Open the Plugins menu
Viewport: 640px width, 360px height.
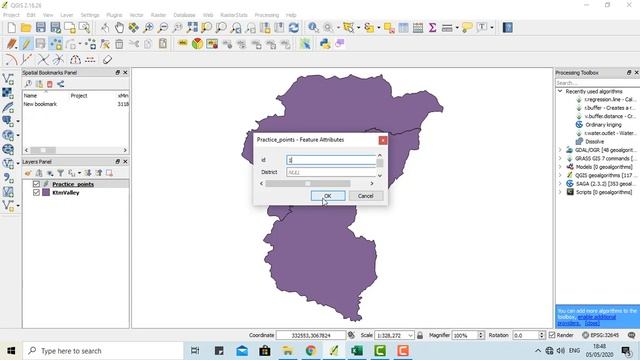[114, 15]
